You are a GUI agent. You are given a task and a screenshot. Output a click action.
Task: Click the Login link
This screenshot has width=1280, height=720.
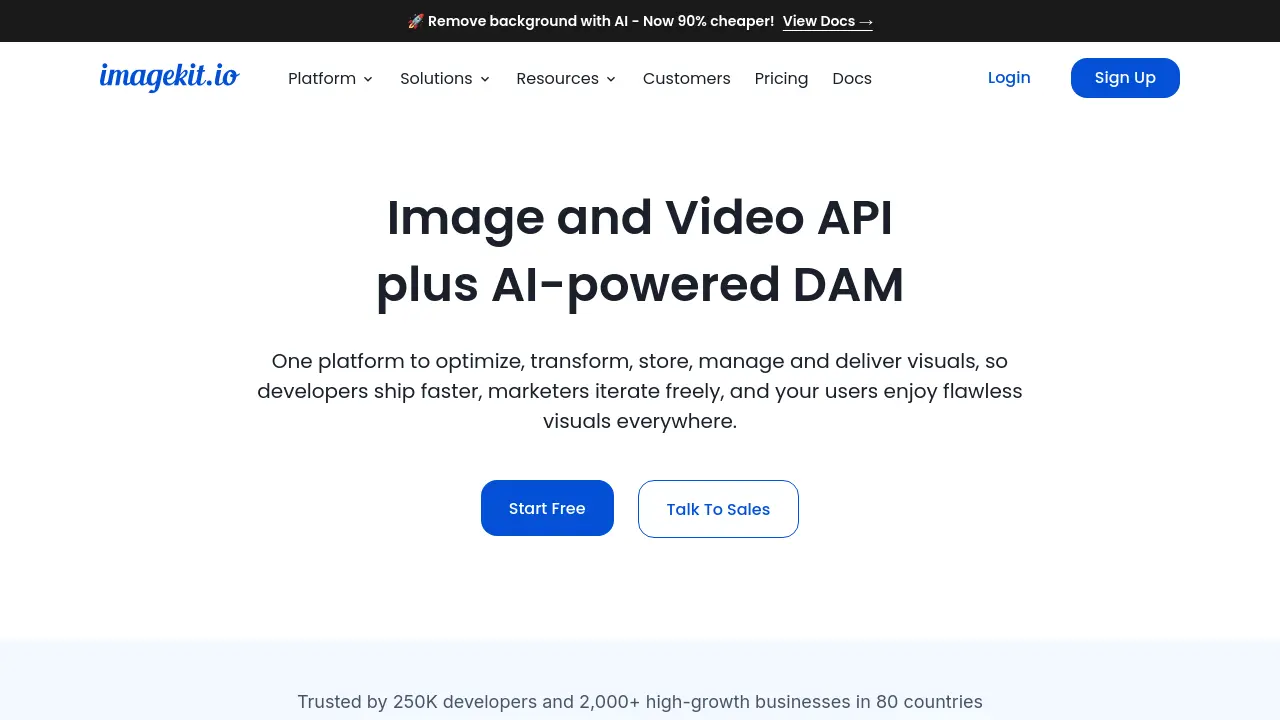[1009, 77]
